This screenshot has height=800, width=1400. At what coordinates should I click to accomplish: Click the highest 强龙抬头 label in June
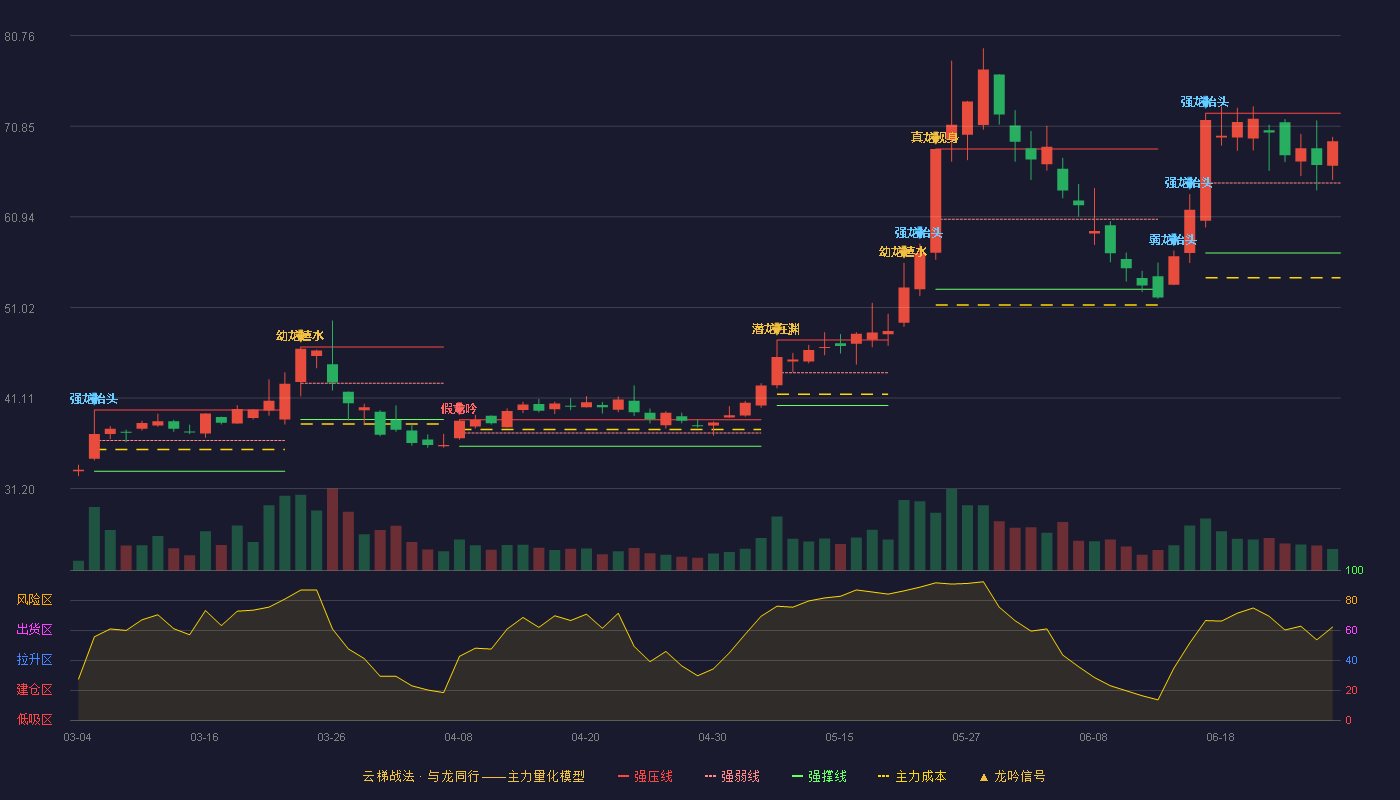tap(1205, 101)
